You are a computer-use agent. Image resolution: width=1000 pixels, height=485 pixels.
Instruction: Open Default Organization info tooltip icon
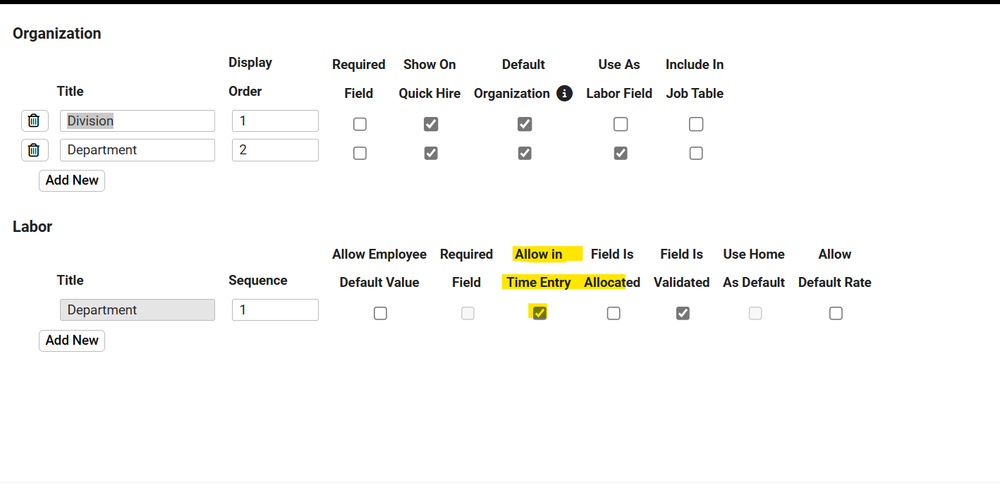click(564, 93)
